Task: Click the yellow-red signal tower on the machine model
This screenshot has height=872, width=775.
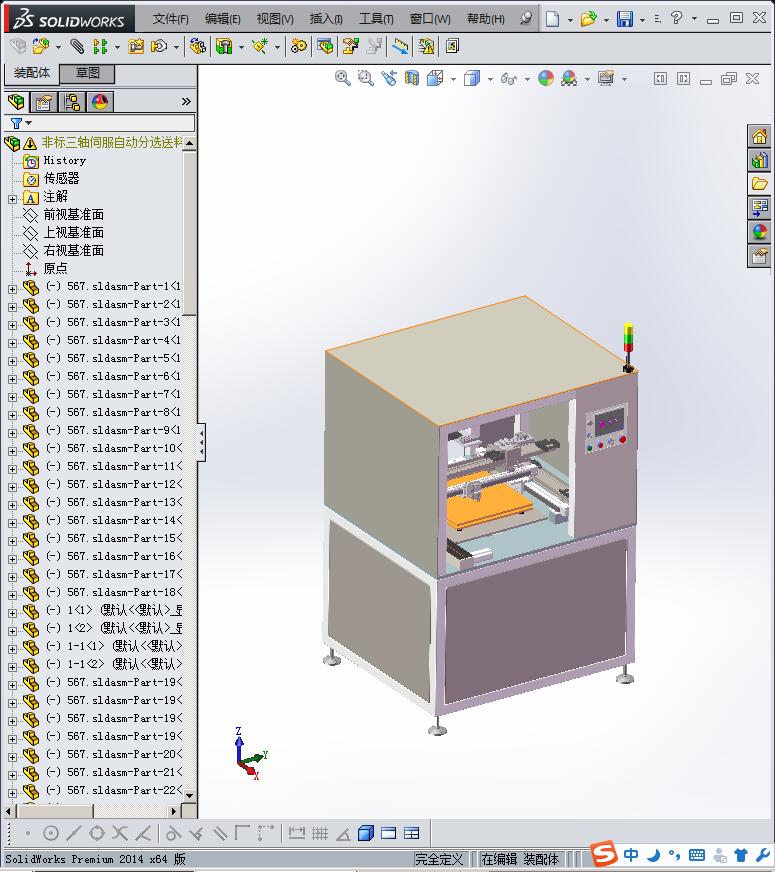Action: (x=628, y=346)
